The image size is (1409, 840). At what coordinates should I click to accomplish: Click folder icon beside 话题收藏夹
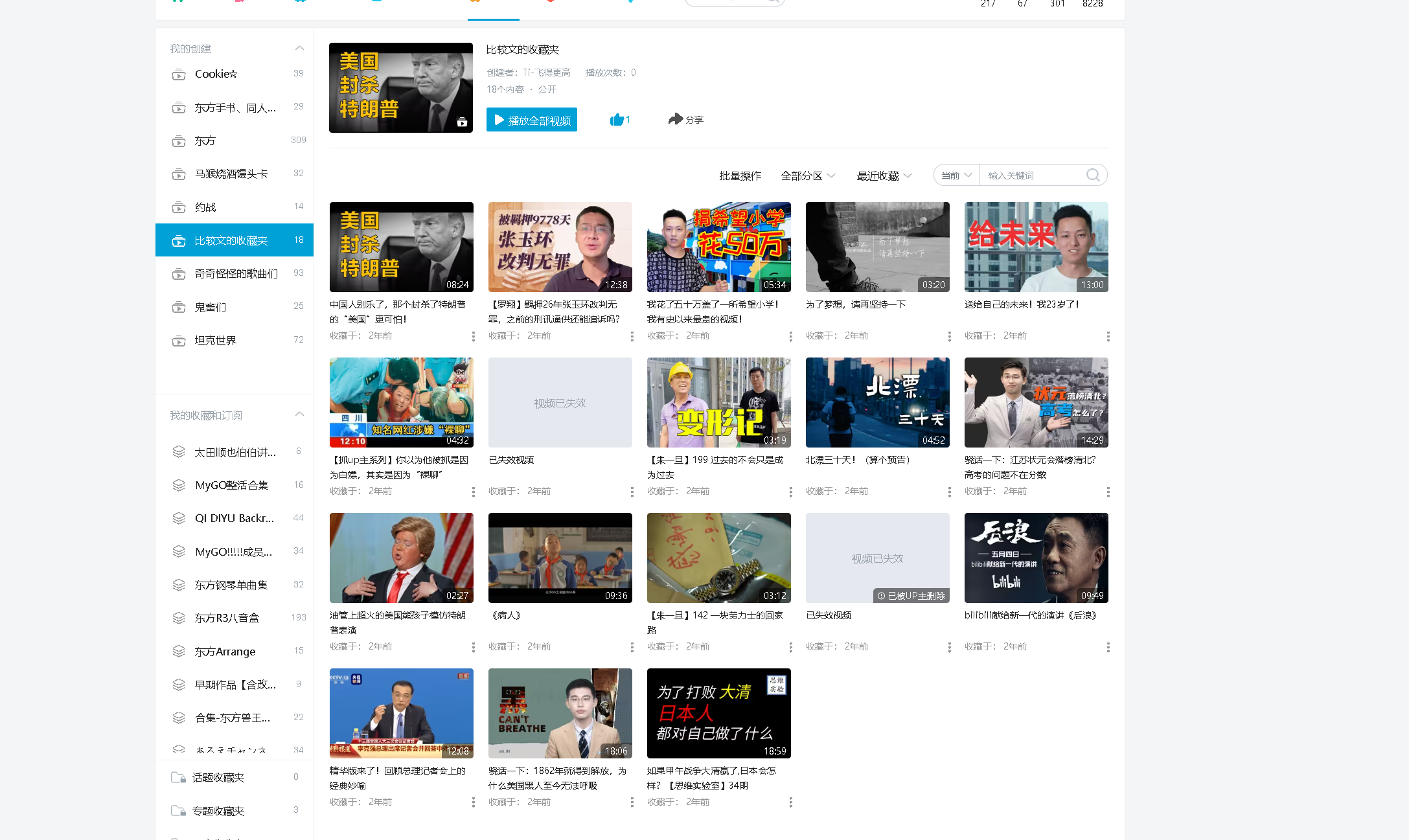[178, 777]
